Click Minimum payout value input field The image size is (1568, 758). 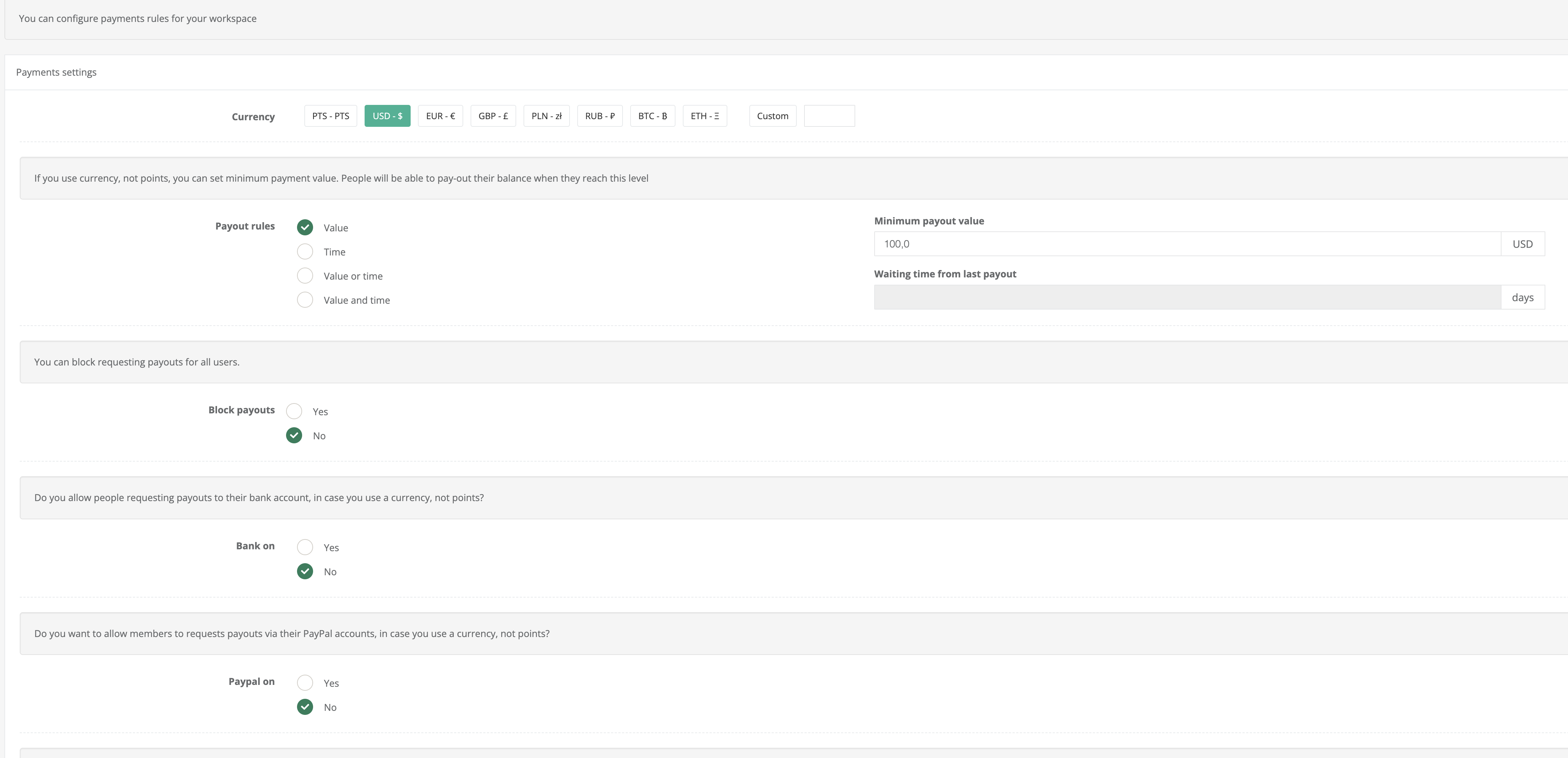point(1187,244)
